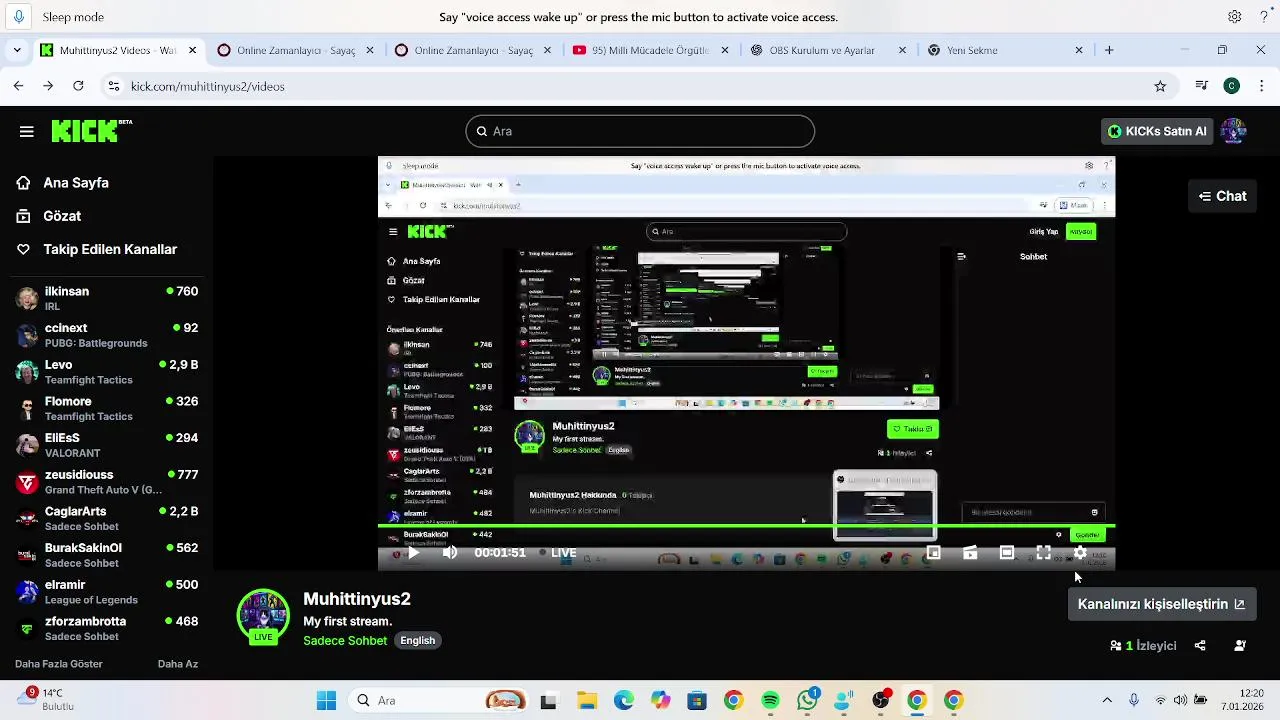Switch to Muhittinyus2 Videos tab
1280x720 pixels.
pos(118,50)
